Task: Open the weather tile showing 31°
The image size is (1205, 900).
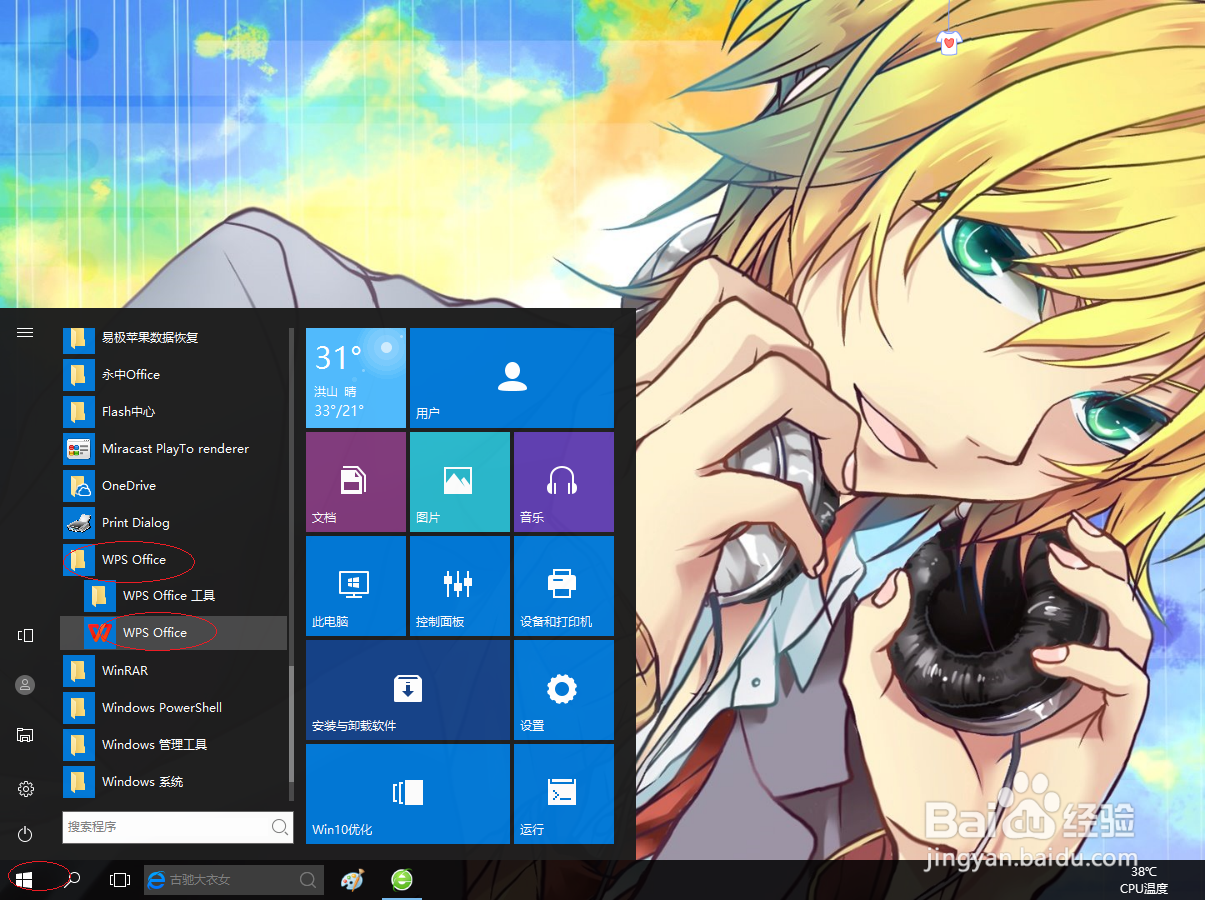Action: [356, 378]
